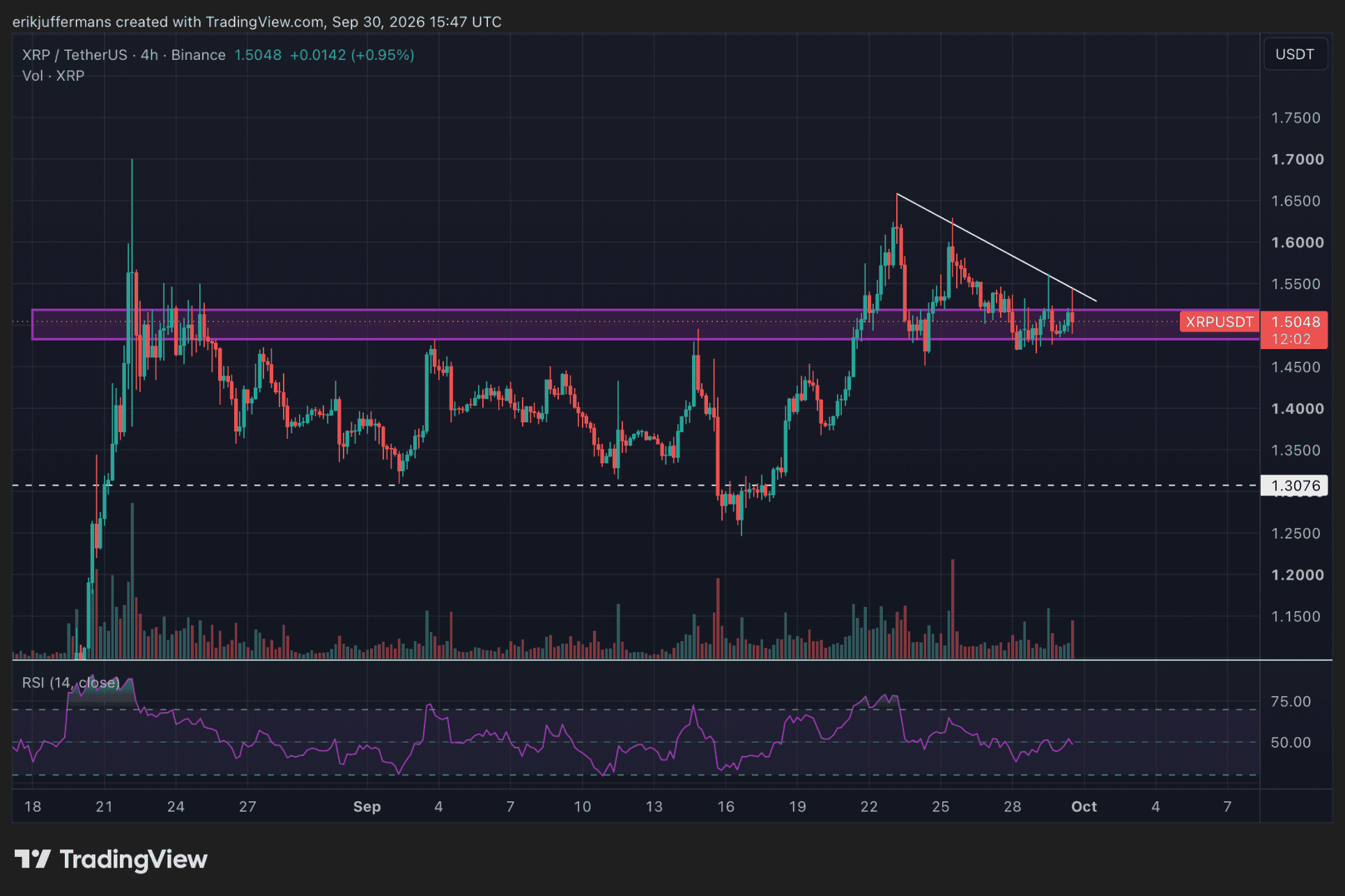This screenshot has width=1345, height=896.
Task: Click the XRPUSDT red price tag
Action: coord(1220,322)
